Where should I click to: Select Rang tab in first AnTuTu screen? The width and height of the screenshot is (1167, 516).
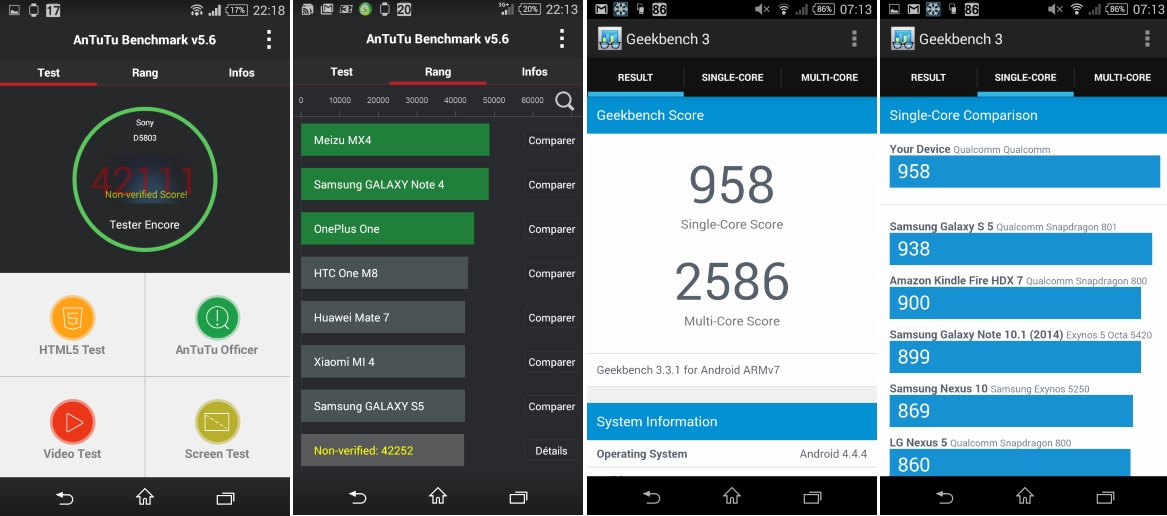[145, 73]
